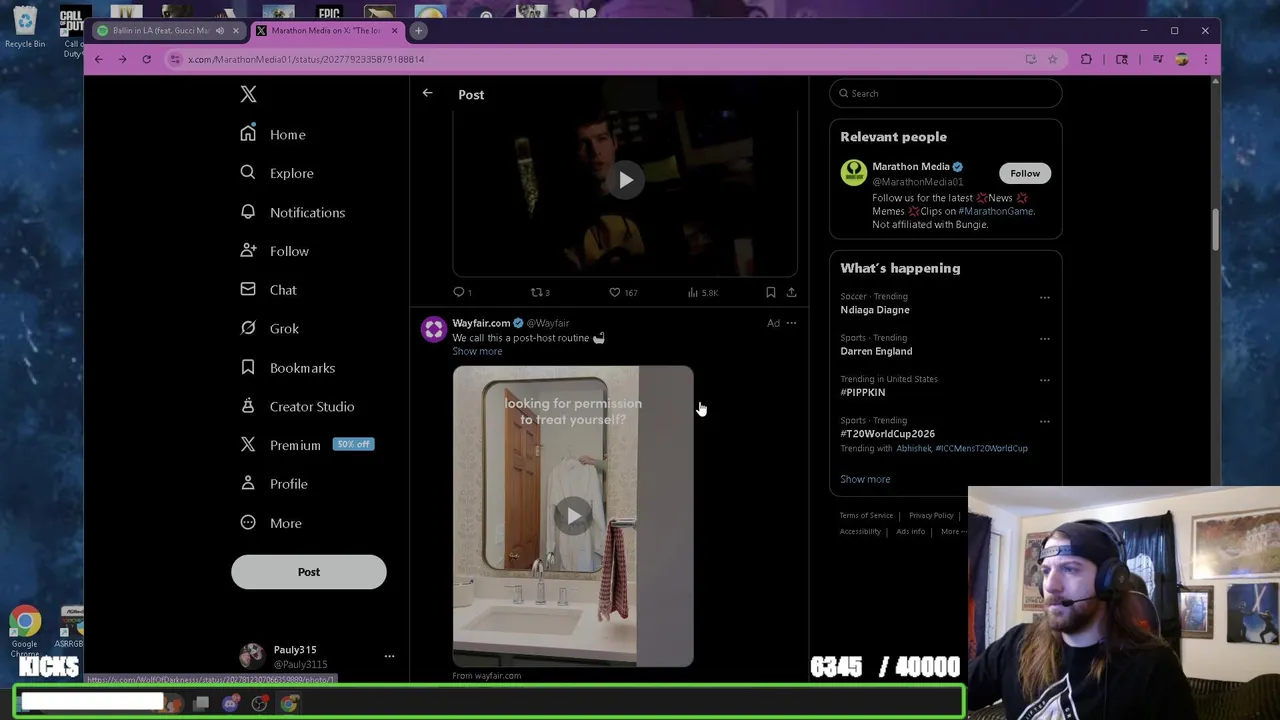Follow Marathon Media via the Follow button

[x=1025, y=173]
